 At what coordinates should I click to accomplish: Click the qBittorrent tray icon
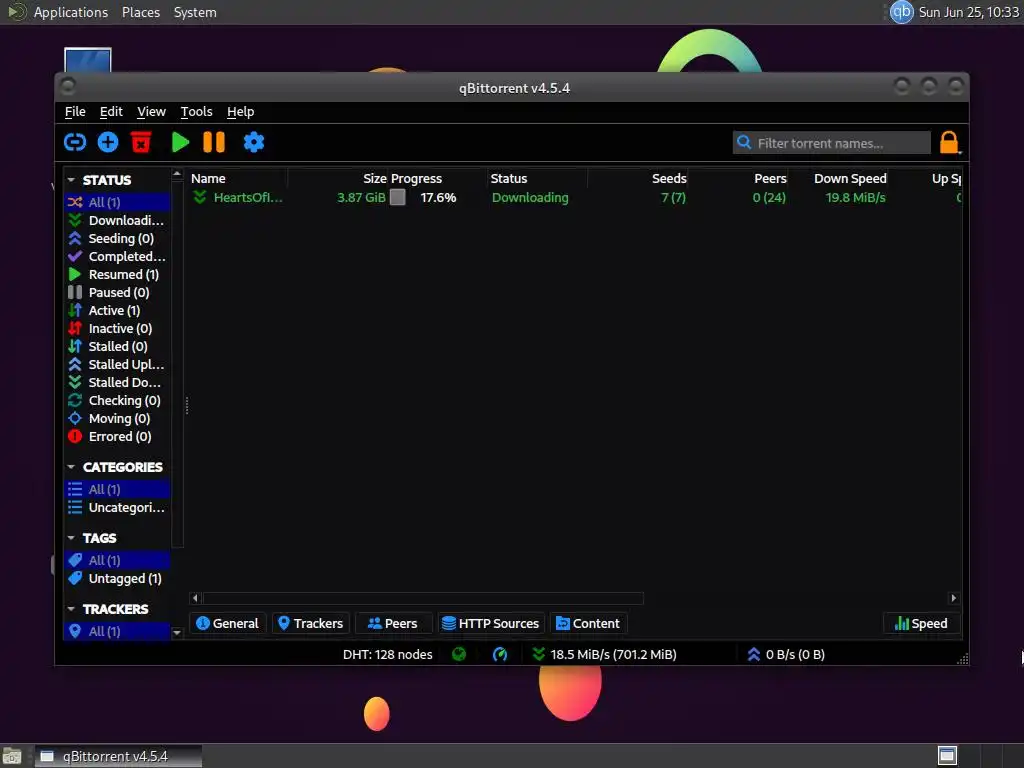click(901, 12)
